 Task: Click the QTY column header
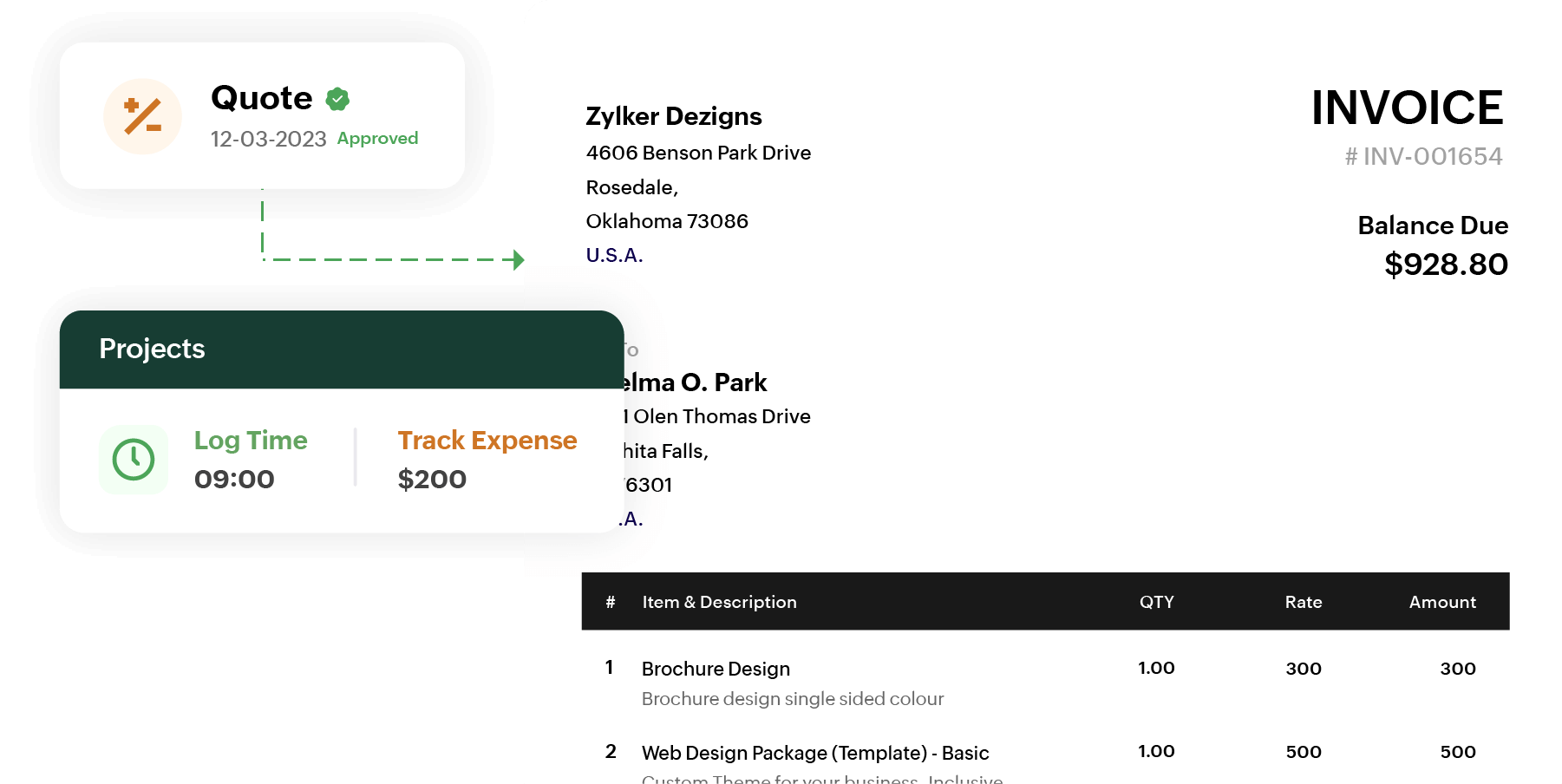[x=1156, y=602]
